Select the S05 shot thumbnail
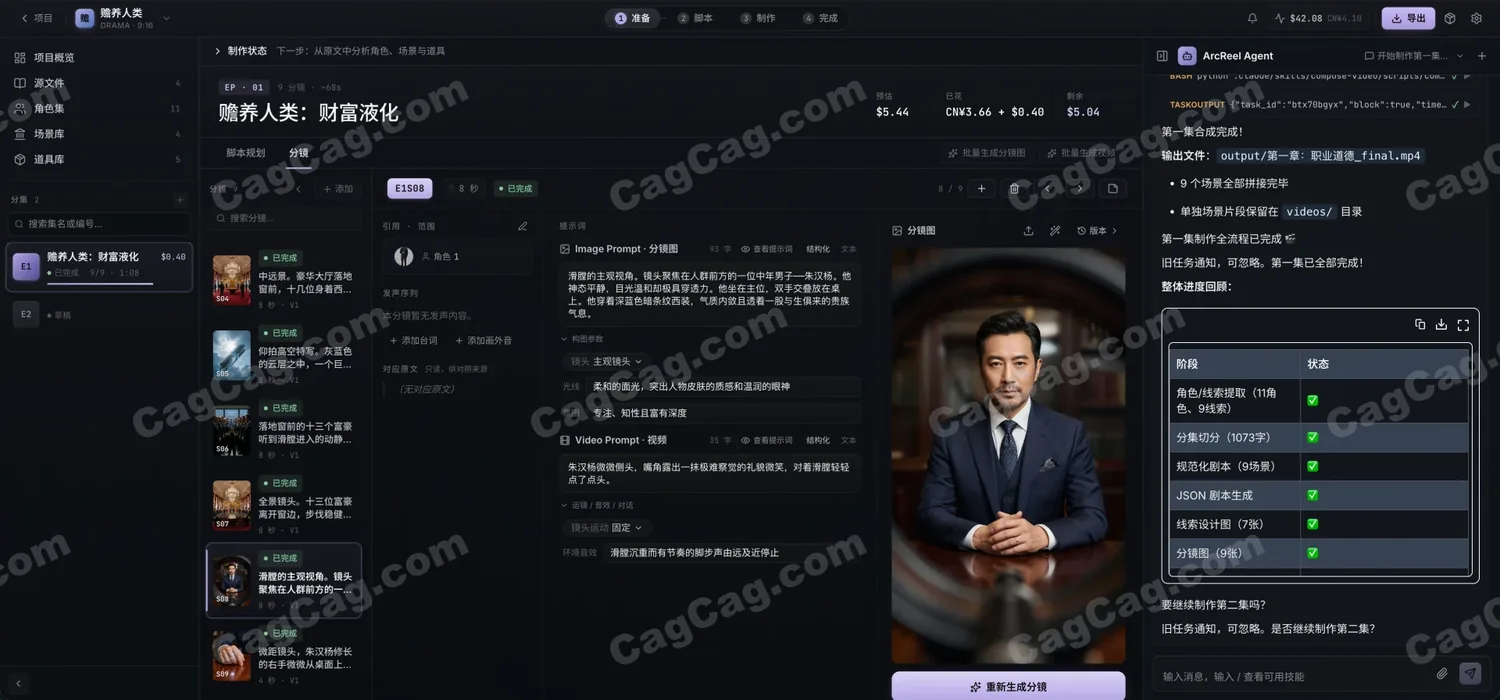Viewport: 1500px width, 700px height. coord(232,355)
